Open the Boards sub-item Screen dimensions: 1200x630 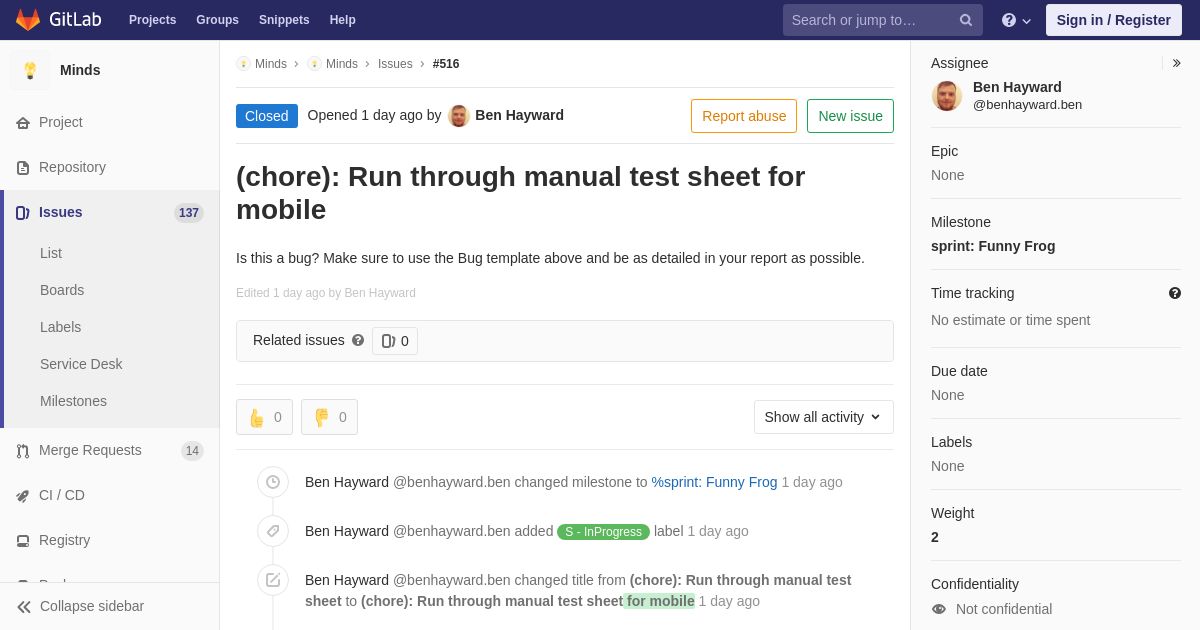62,290
